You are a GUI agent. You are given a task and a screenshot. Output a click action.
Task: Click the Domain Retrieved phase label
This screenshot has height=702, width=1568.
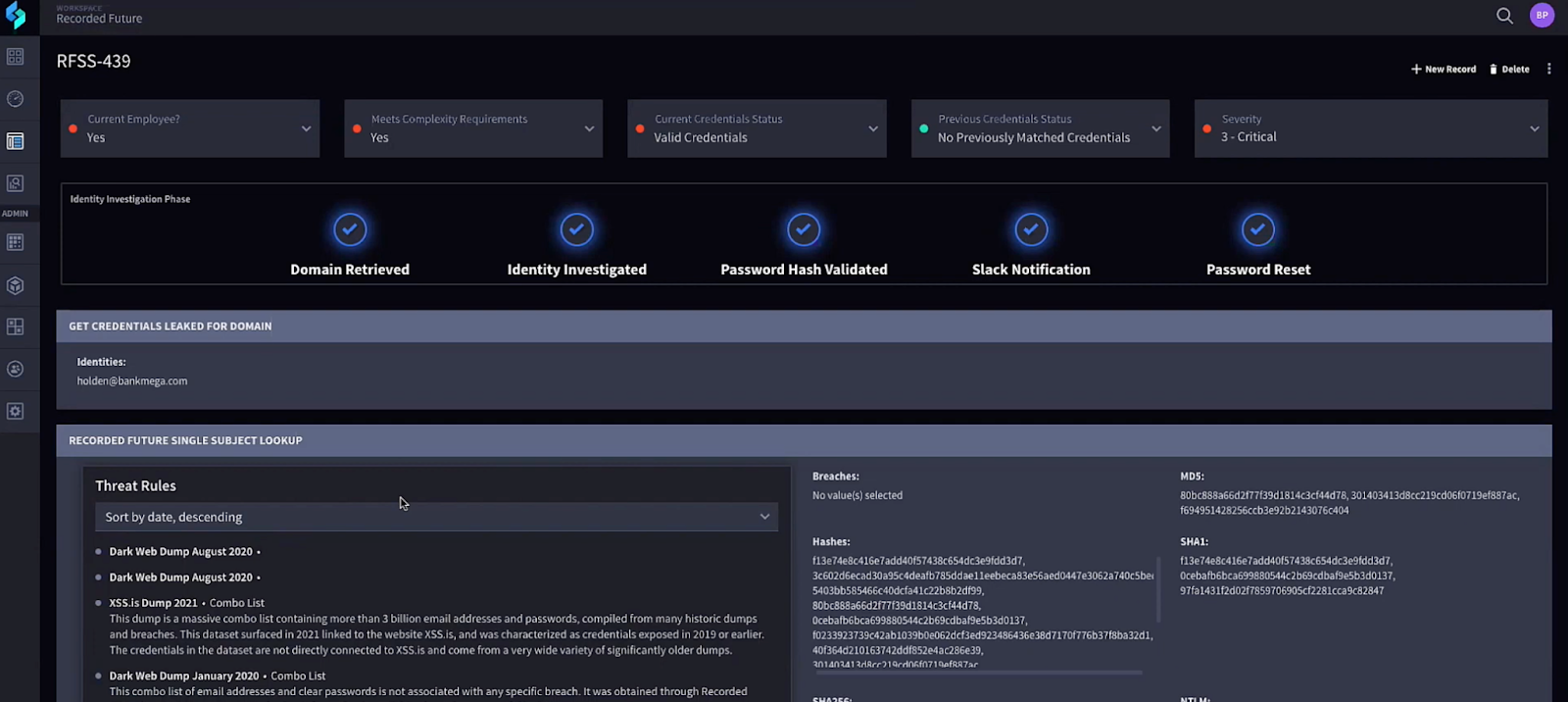(350, 270)
